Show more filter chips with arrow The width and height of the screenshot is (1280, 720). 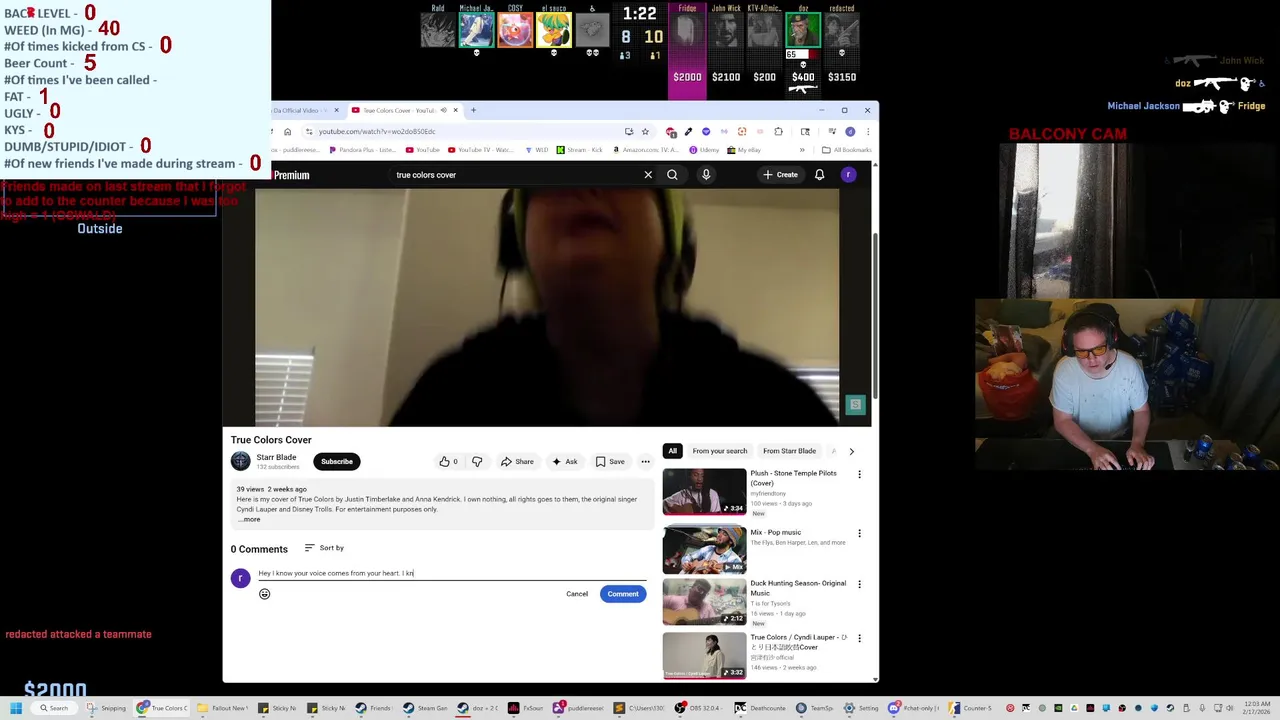click(x=851, y=451)
